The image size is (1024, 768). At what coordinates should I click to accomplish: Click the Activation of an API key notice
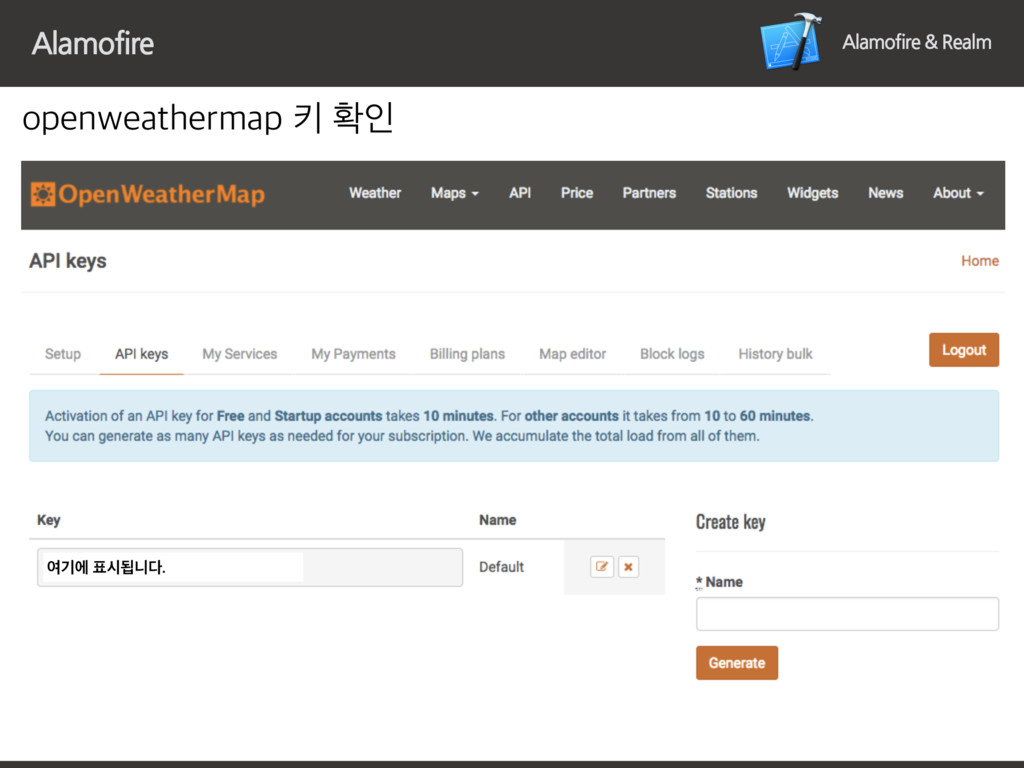(514, 426)
